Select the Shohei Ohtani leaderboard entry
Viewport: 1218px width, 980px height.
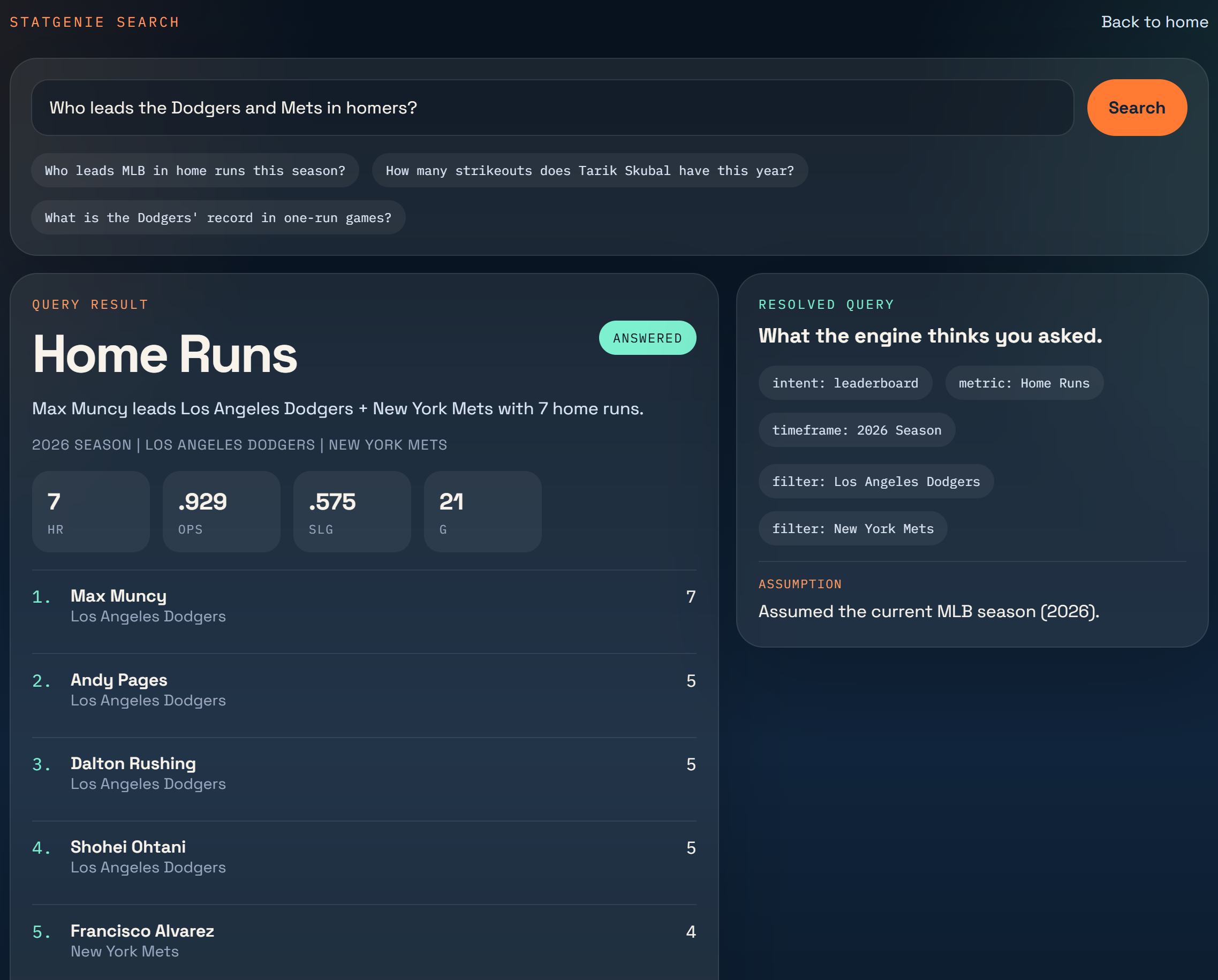pos(364,857)
